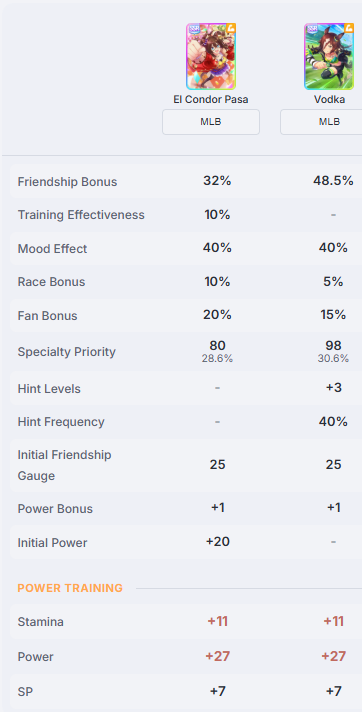The height and width of the screenshot is (712, 362).
Task: Click the orange Power type icon on El Condor Pasa
Action: pos(230,29)
